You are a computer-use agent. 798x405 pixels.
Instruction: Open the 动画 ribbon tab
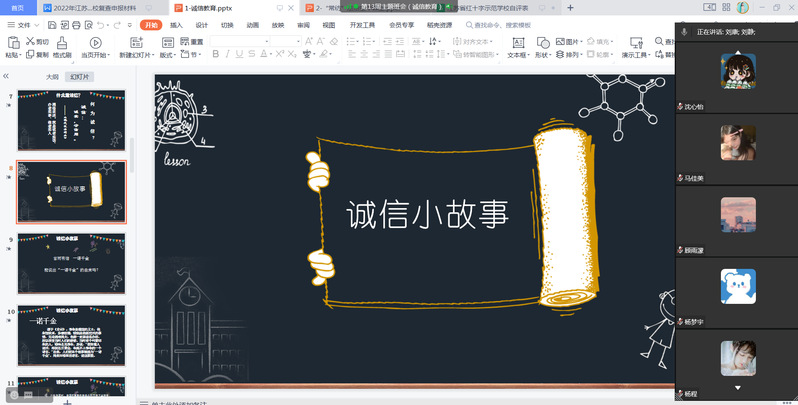253,24
